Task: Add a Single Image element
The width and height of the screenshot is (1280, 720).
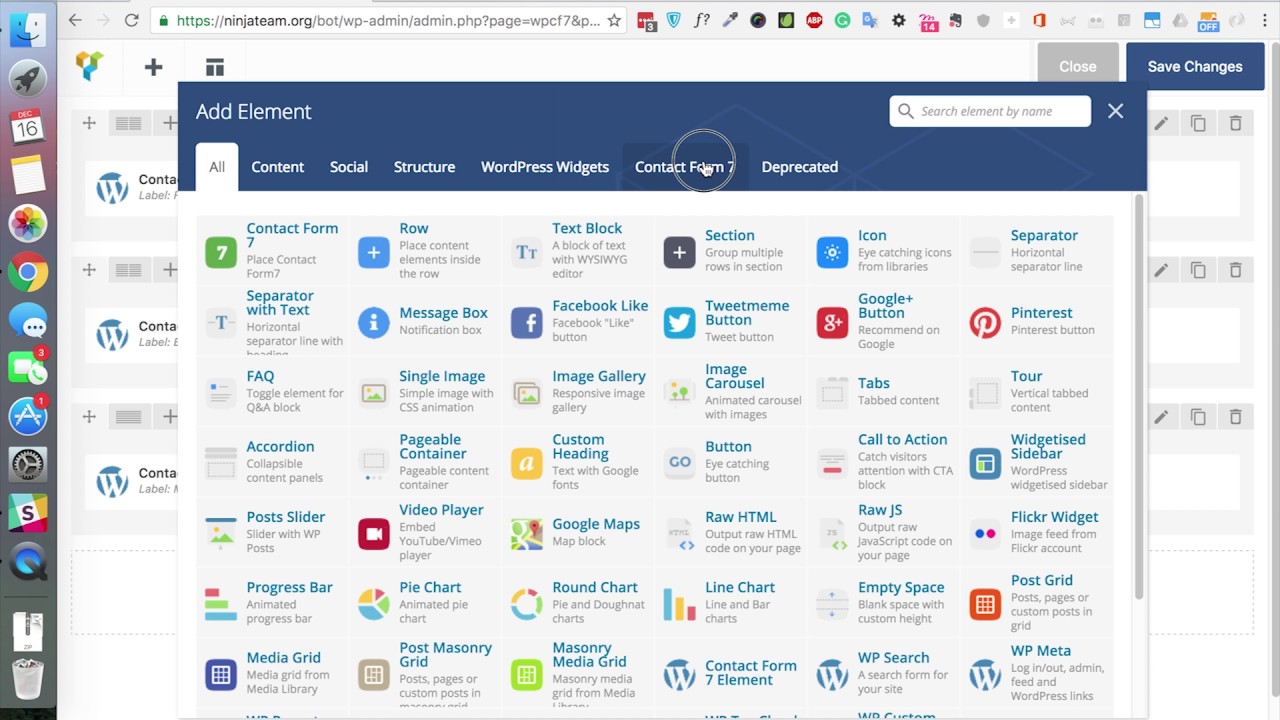Action: [x=425, y=392]
